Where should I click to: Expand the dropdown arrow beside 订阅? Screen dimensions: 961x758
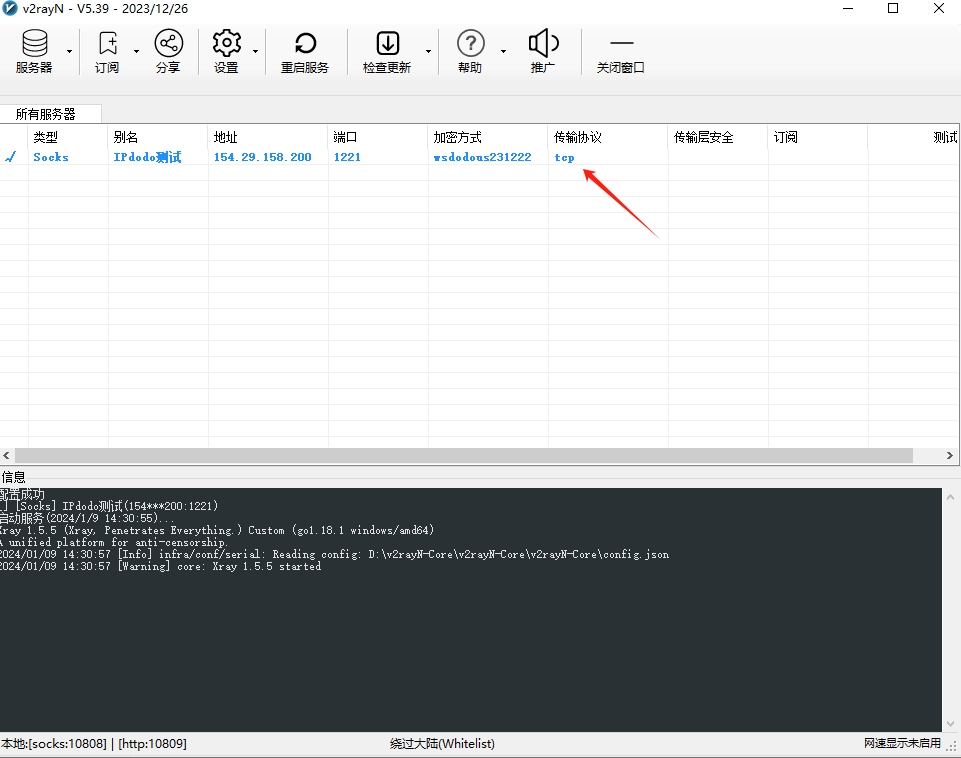[136, 51]
